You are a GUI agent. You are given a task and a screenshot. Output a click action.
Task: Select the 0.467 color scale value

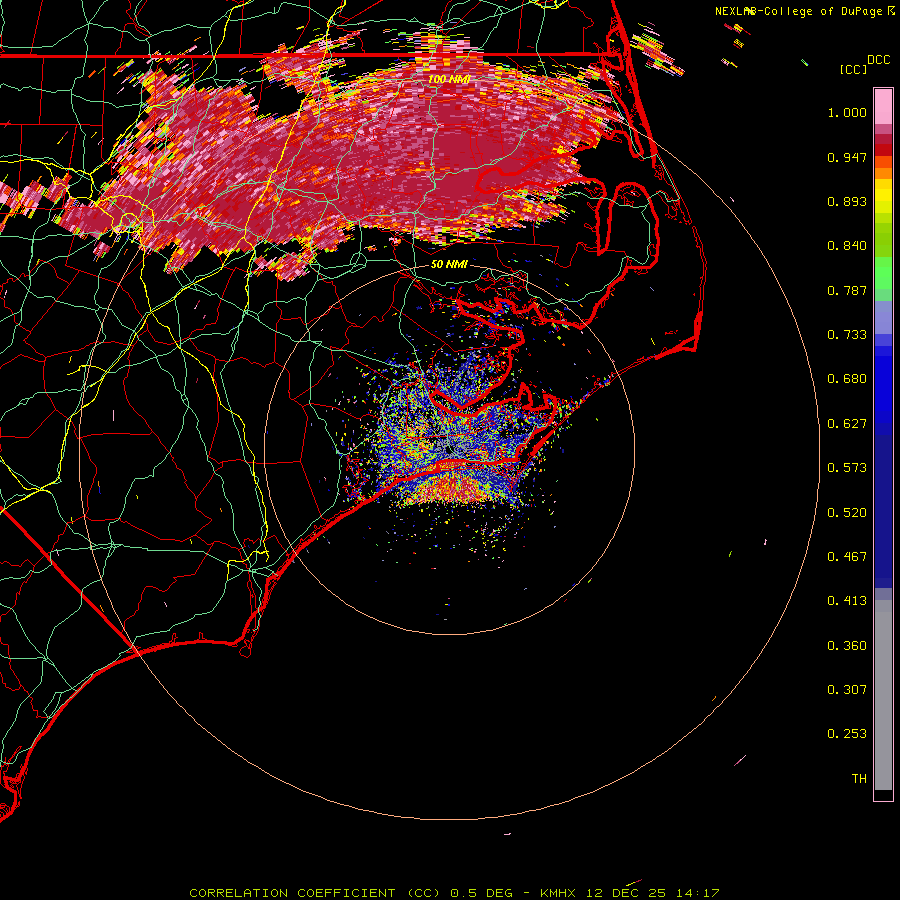tap(847, 557)
